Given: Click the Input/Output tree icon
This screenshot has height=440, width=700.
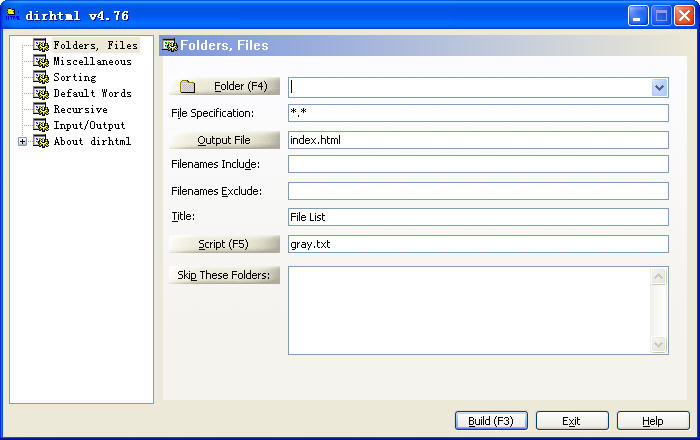Looking at the screenshot, I should [41, 125].
